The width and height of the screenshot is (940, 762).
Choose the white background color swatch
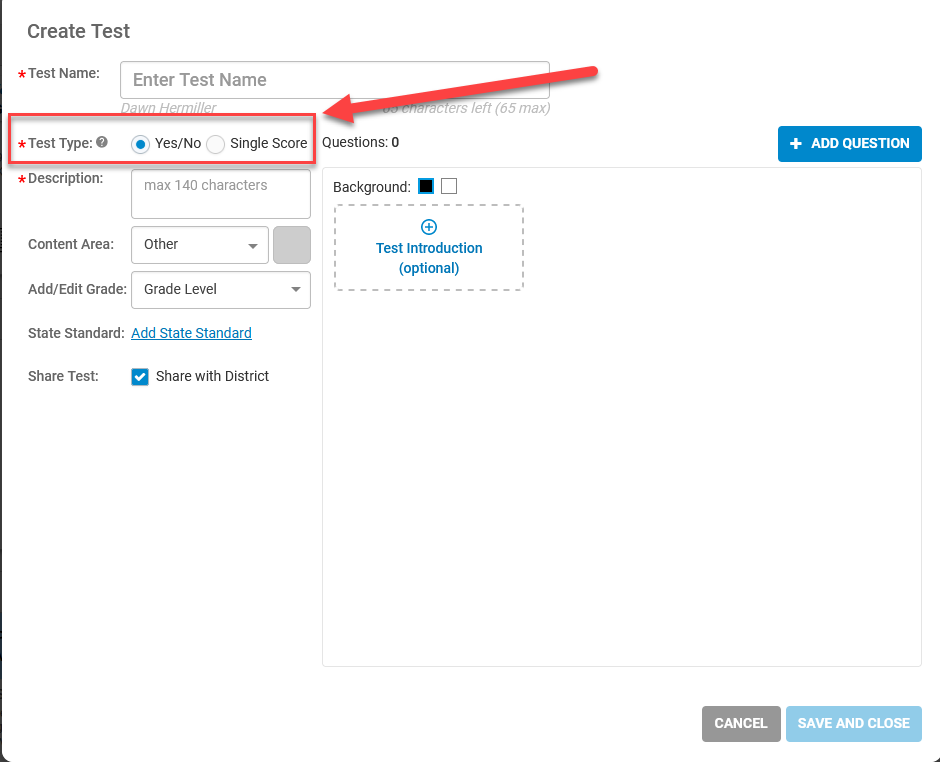click(449, 186)
